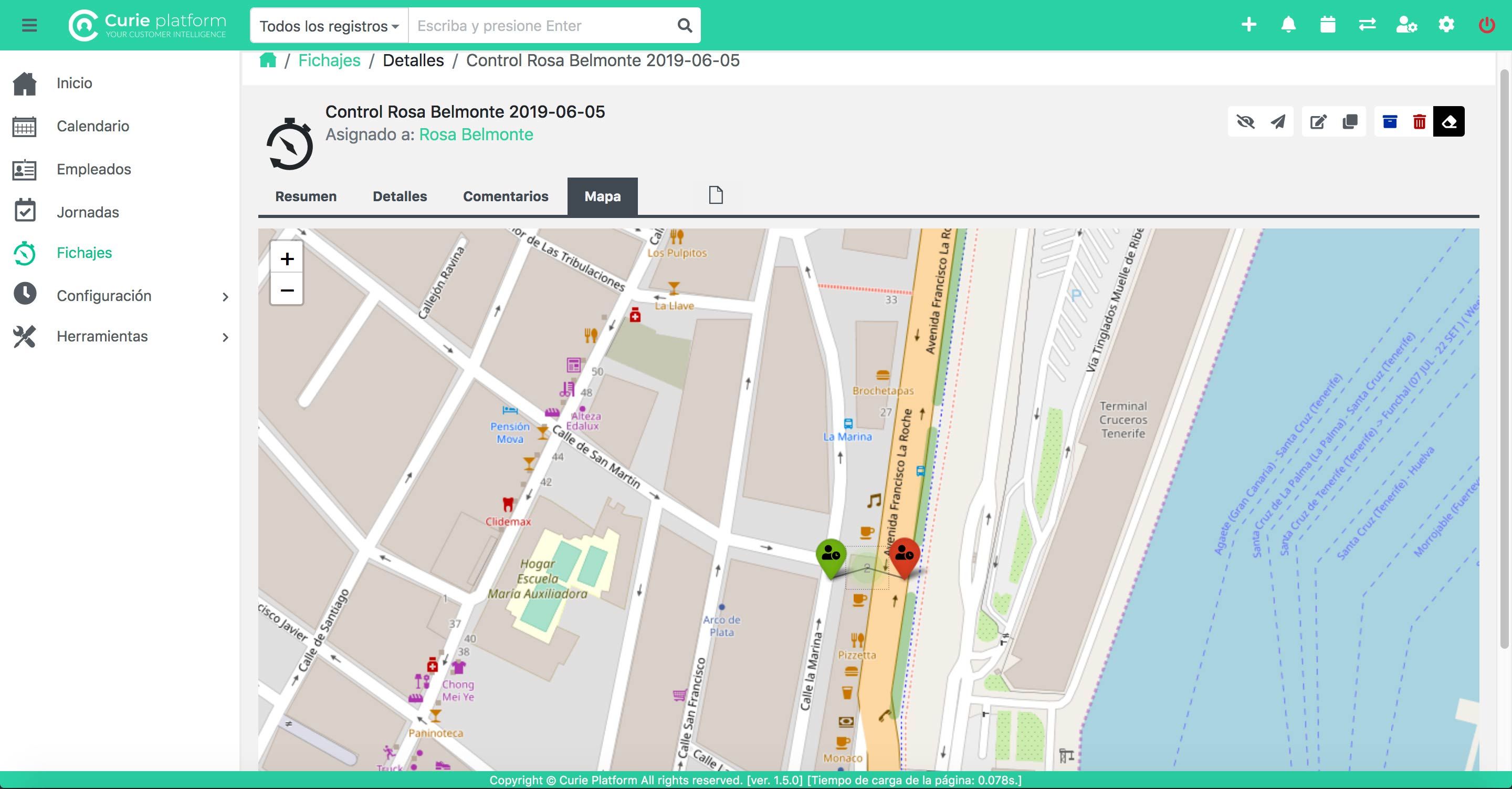Click the duplicate record icon
This screenshot has width=1512, height=789.
(1349, 122)
